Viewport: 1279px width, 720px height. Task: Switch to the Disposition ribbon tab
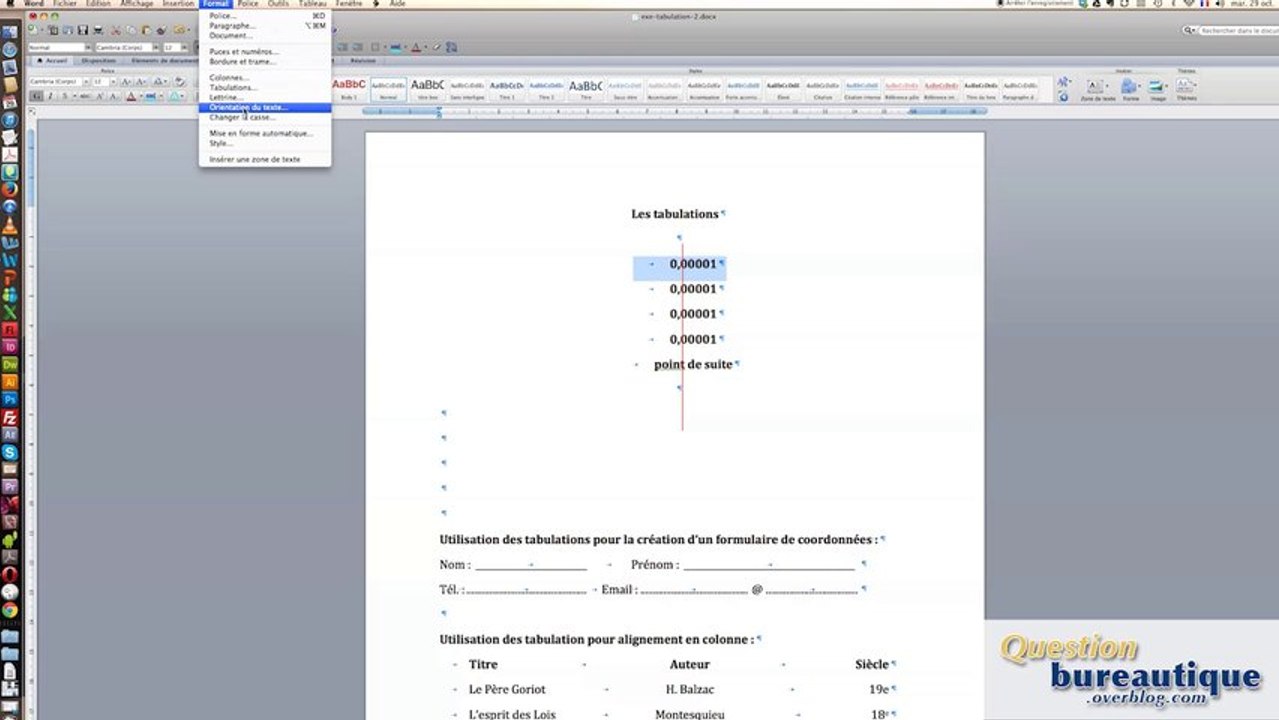coord(98,60)
